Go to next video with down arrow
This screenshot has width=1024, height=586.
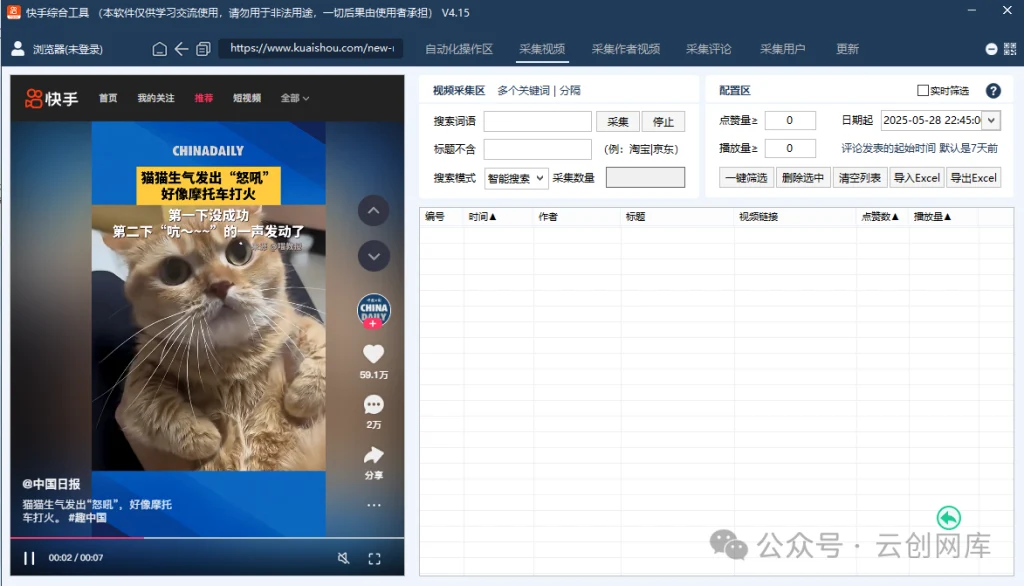point(374,256)
